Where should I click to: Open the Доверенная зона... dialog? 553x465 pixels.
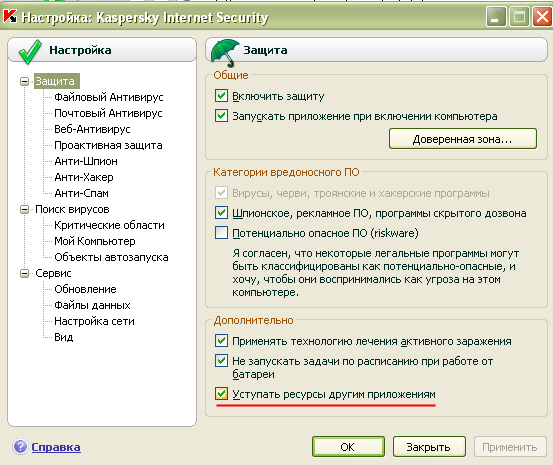click(463, 139)
